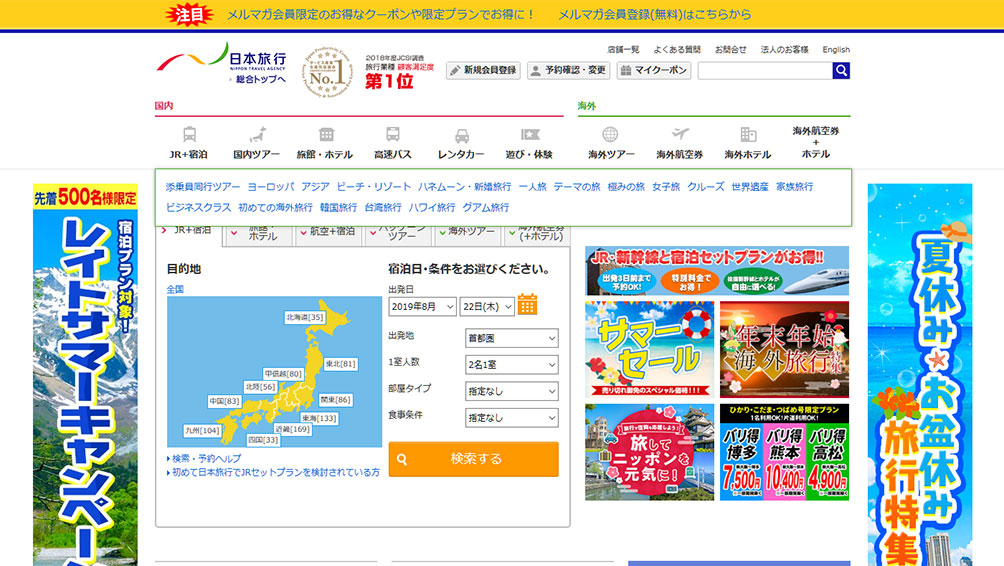Open 海外ホテル building icon
This screenshot has height=566, width=1004.
(x=748, y=134)
